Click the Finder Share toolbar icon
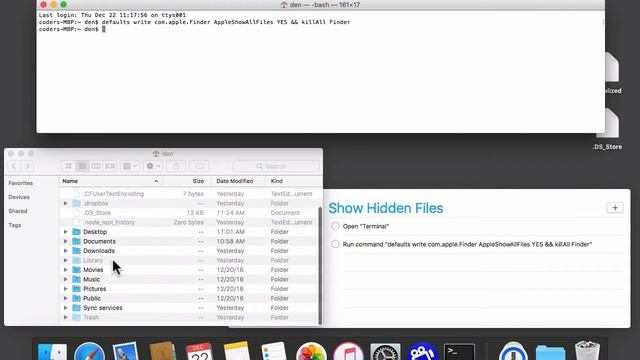640x360 pixels. 176,166
